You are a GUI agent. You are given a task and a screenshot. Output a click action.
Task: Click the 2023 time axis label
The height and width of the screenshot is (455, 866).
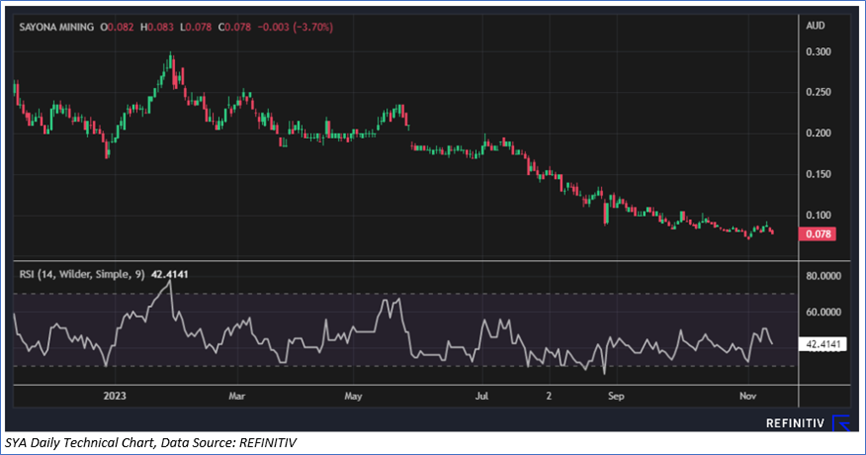tap(115, 396)
